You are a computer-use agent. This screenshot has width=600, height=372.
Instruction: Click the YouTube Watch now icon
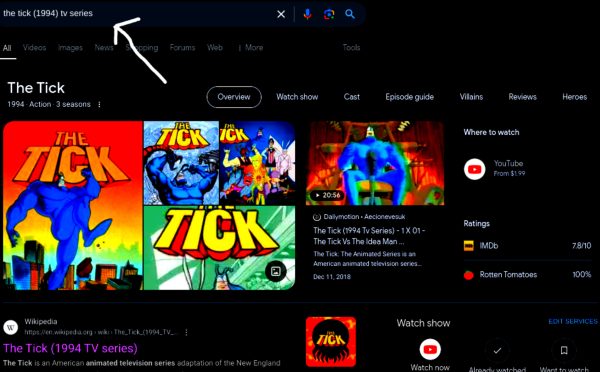click(430, 349)
